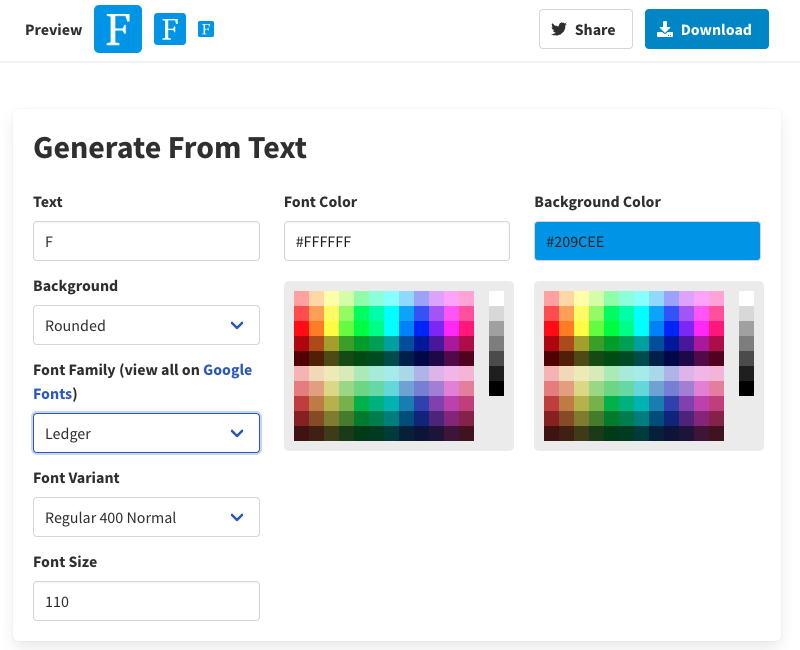Open the Font Variant dropdown
Viewport: 800px width, 650px height.
tap(146, 517)
